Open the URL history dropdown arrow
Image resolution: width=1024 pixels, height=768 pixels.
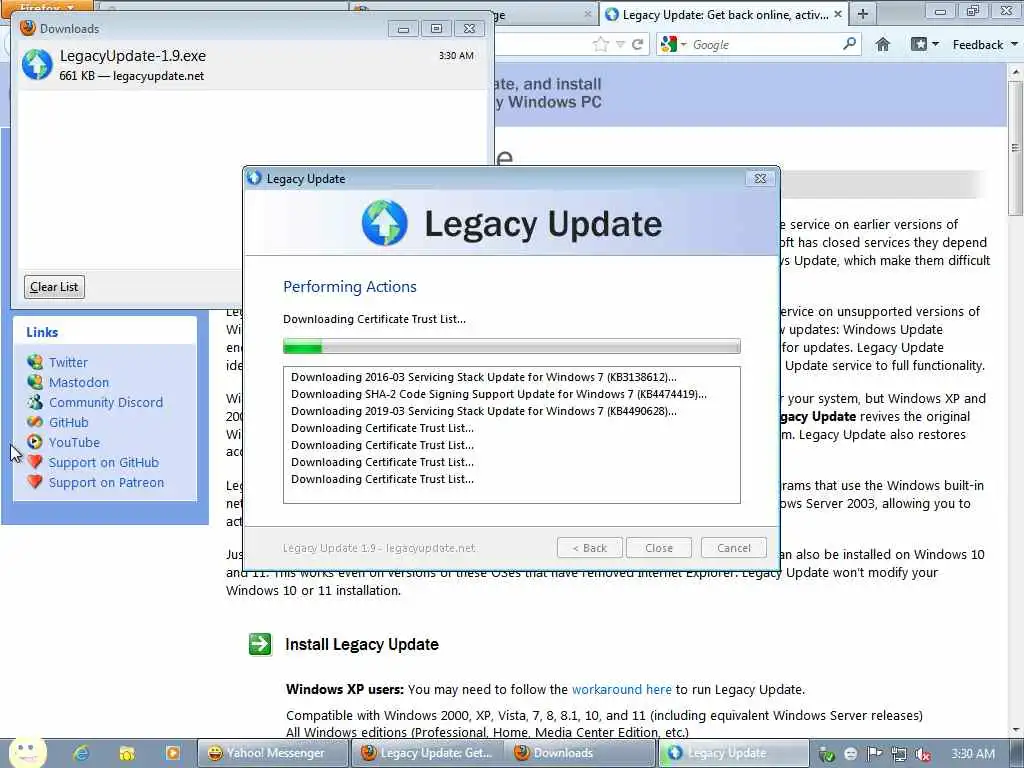[620, 44]
